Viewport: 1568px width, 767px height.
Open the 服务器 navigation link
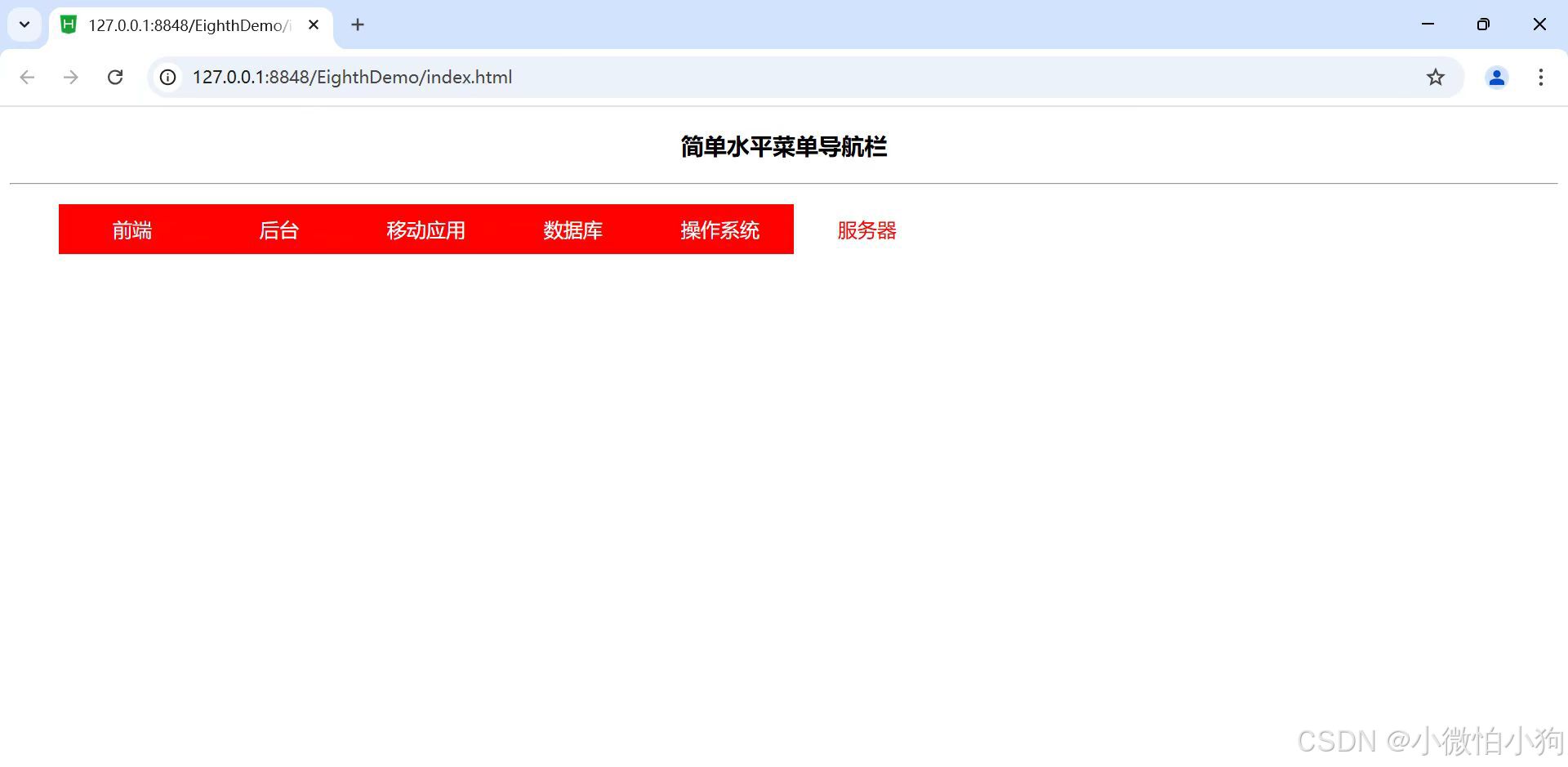tap(867, 230)
